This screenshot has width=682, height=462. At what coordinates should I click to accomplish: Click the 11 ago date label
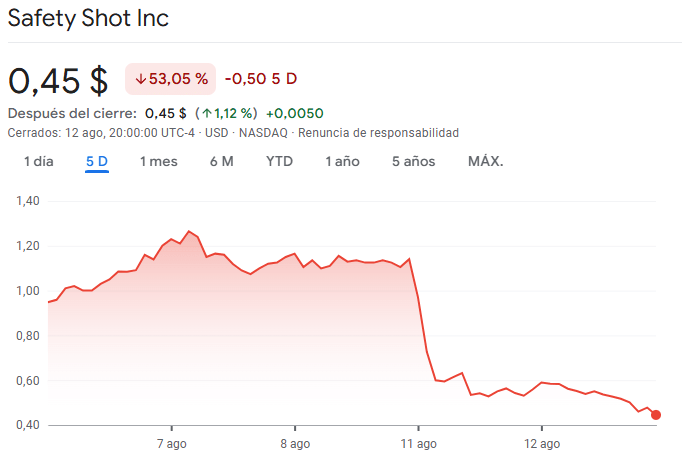[418, 443]
